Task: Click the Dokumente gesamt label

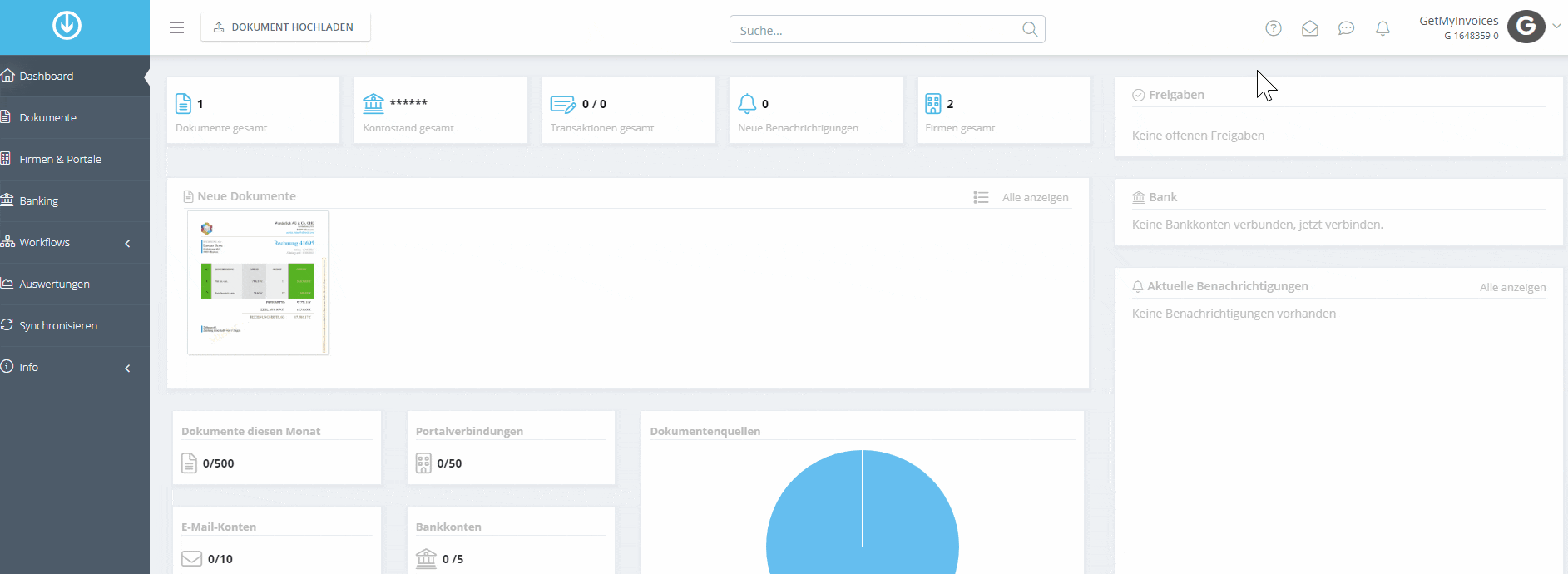Action: click(x=221, y=128)
